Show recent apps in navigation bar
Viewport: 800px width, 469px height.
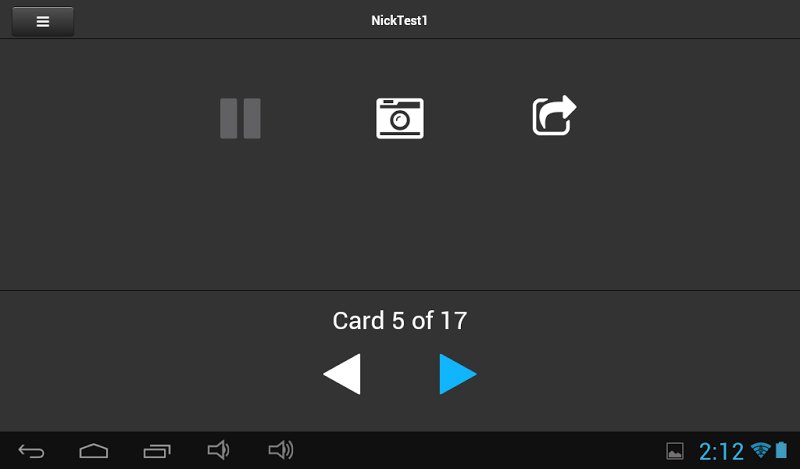157,451
